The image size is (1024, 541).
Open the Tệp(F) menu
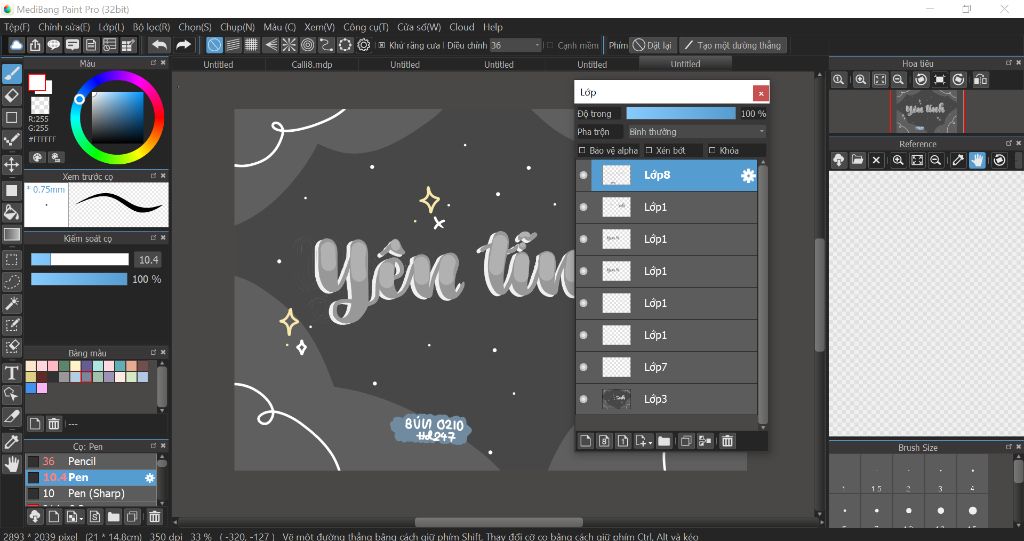[17, 27]
